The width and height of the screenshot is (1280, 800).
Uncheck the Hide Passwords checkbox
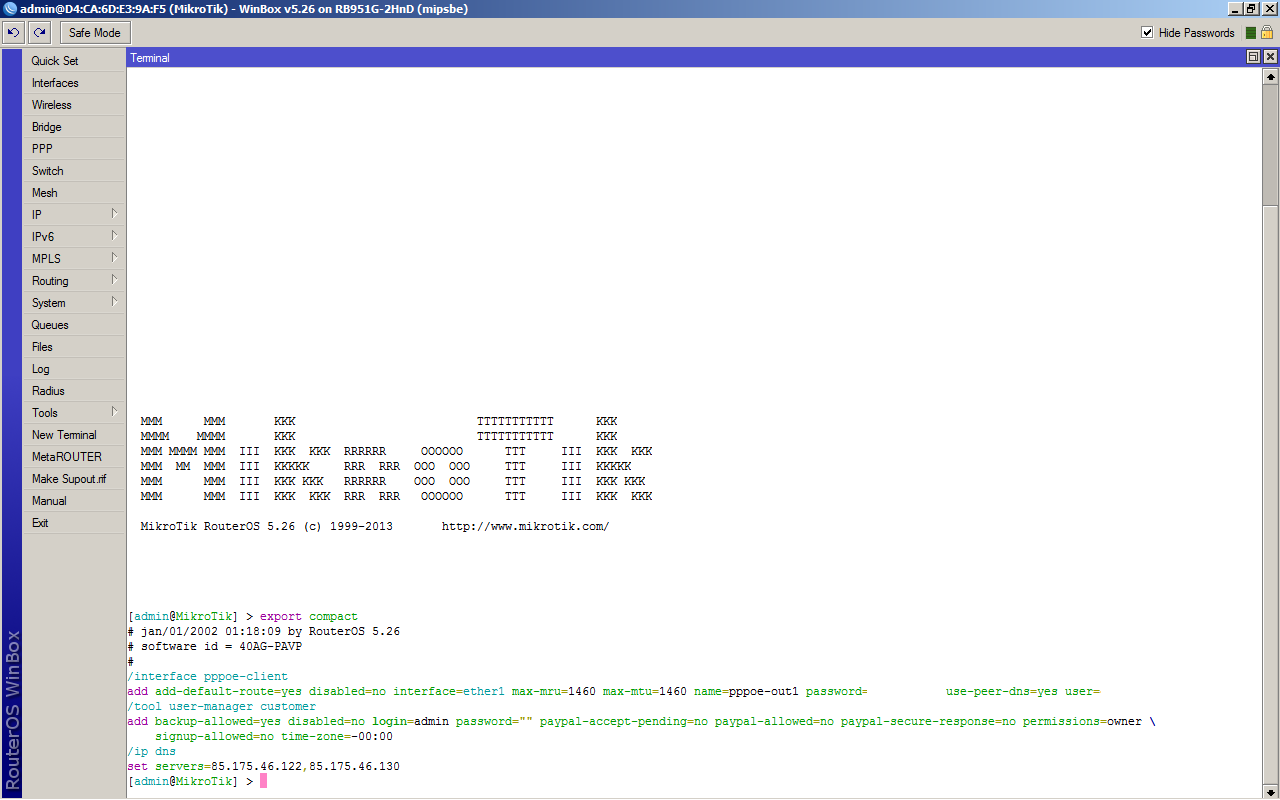(1147, 32)
